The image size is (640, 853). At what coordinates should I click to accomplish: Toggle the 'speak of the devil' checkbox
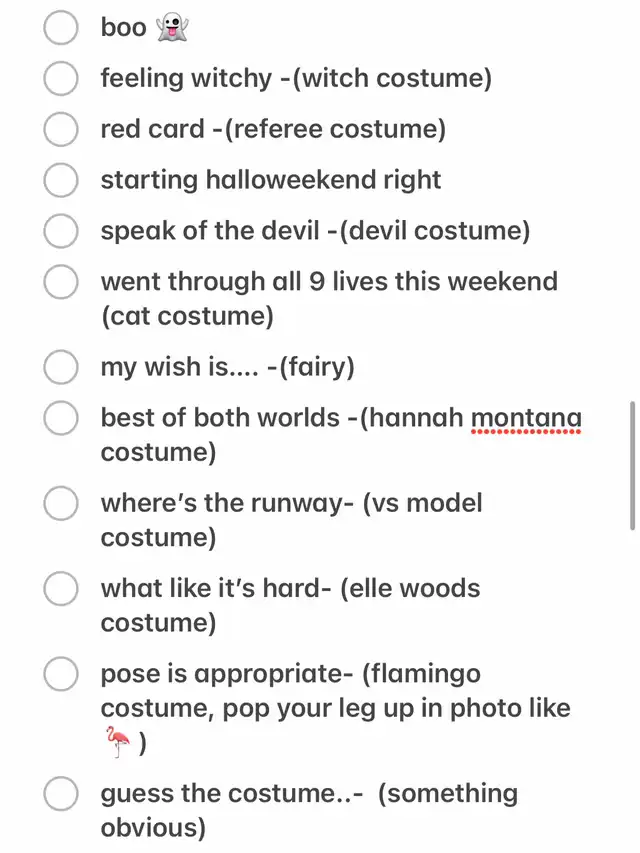[61, 231]
